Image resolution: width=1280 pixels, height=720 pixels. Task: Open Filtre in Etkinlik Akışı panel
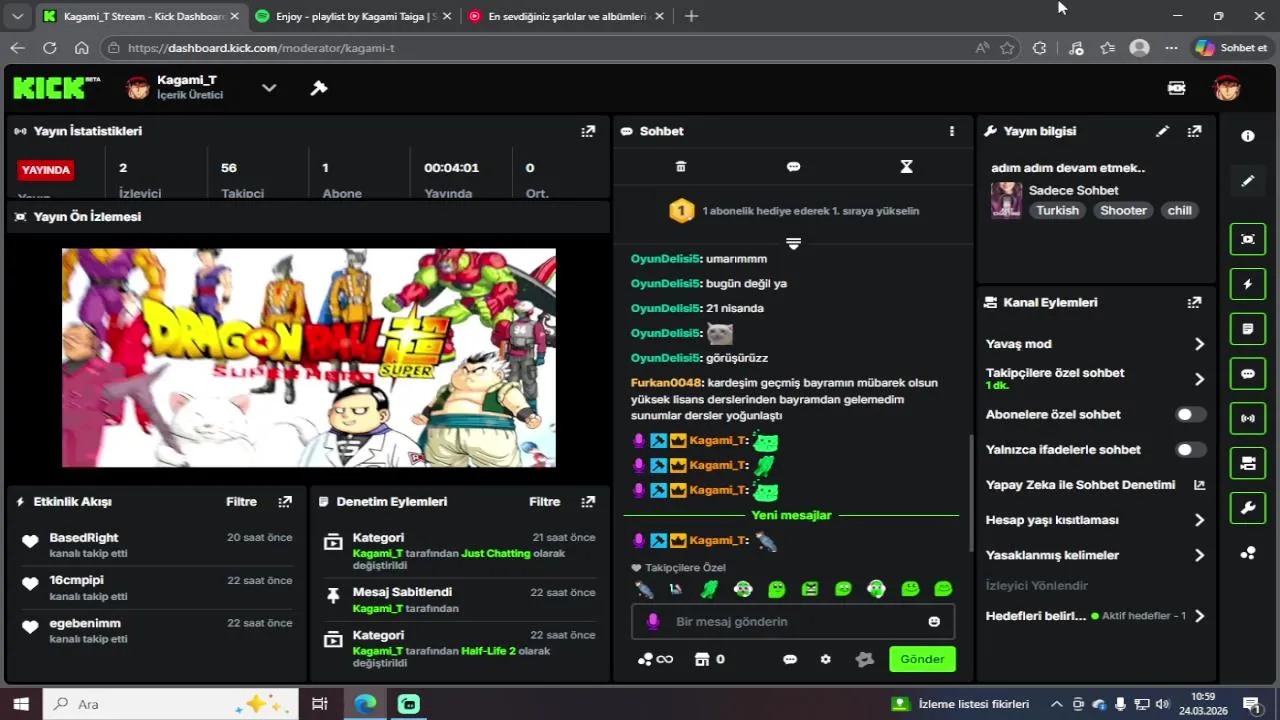point(241,502)
